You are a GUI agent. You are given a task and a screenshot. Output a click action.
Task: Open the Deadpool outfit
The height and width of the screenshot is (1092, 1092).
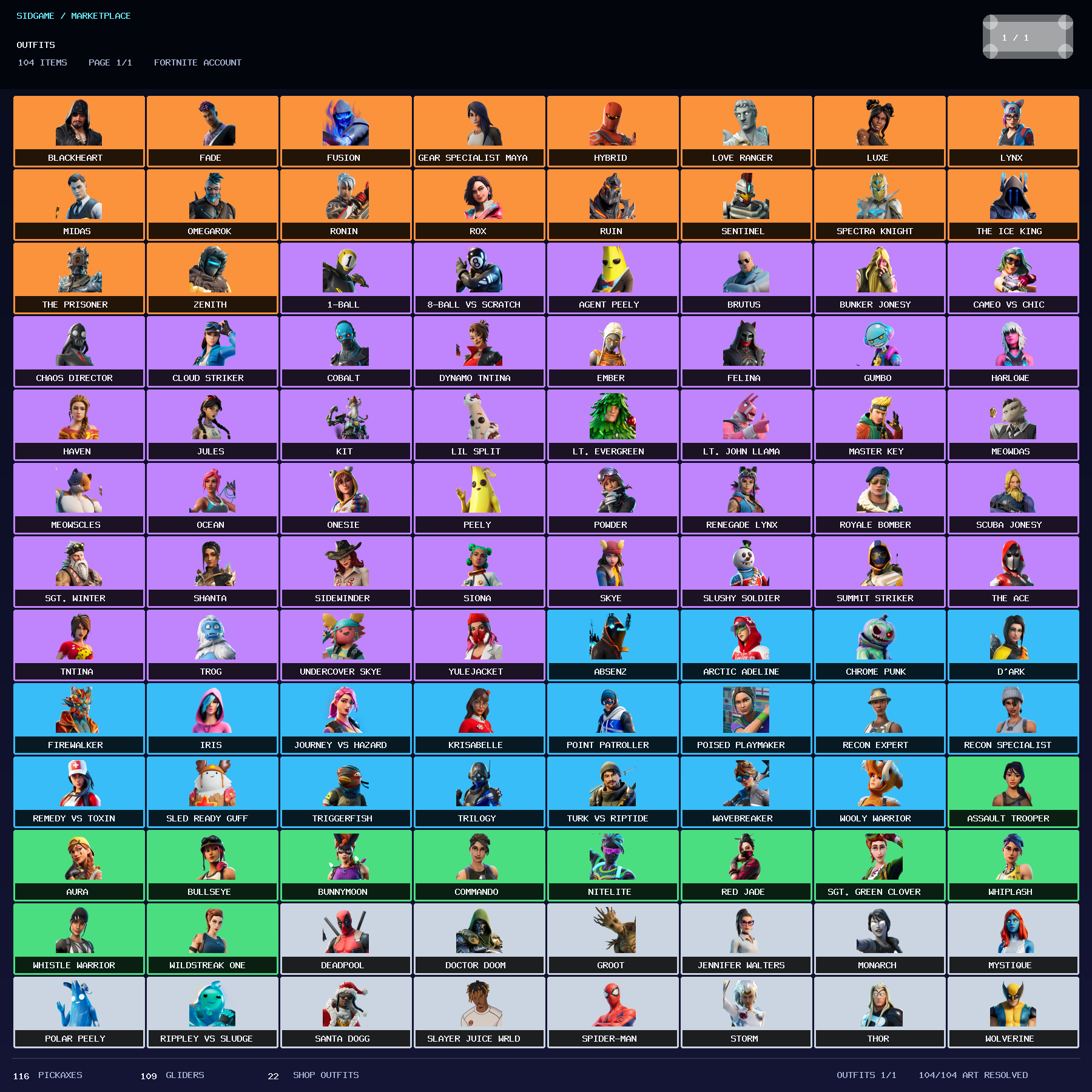[346, 939]
